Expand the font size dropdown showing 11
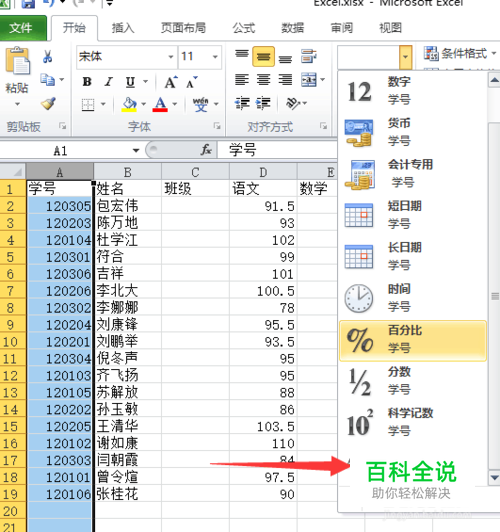 tap(215, 57)
